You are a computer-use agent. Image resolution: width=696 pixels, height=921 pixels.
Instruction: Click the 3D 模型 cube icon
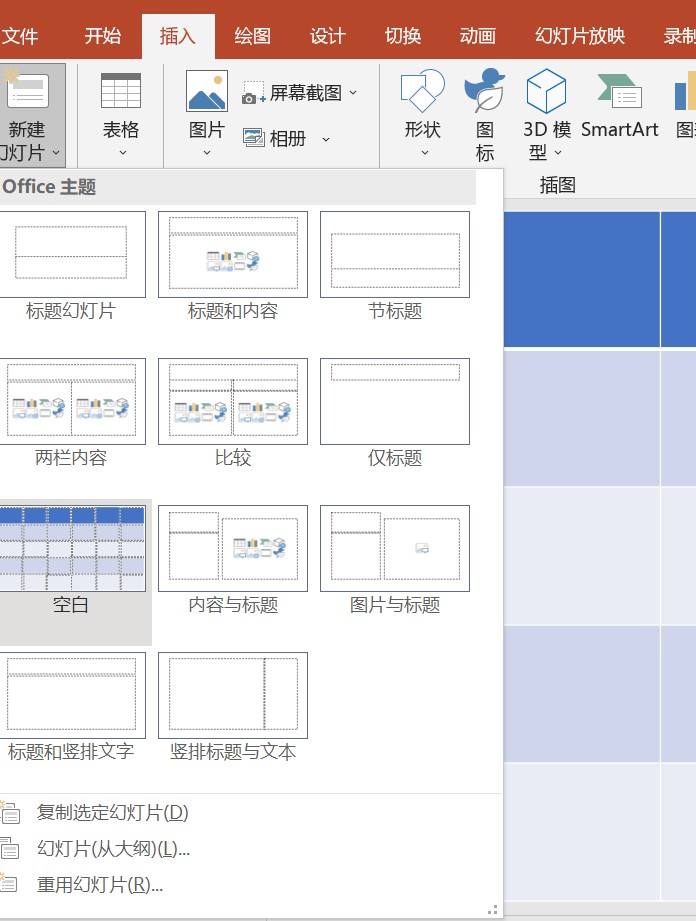(546, 90)
